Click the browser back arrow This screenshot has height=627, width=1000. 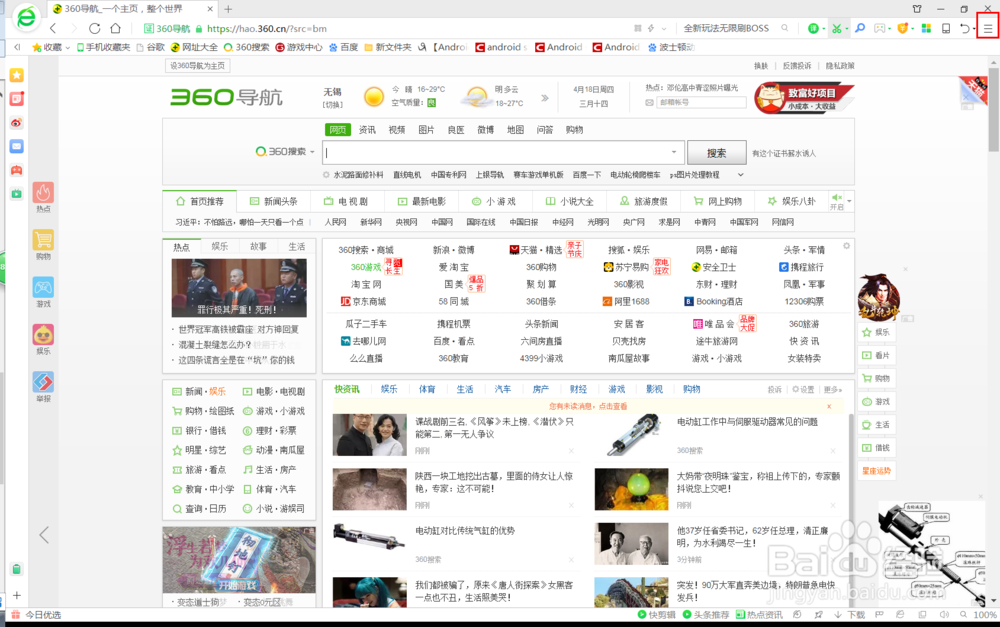[x=53, y=28]
